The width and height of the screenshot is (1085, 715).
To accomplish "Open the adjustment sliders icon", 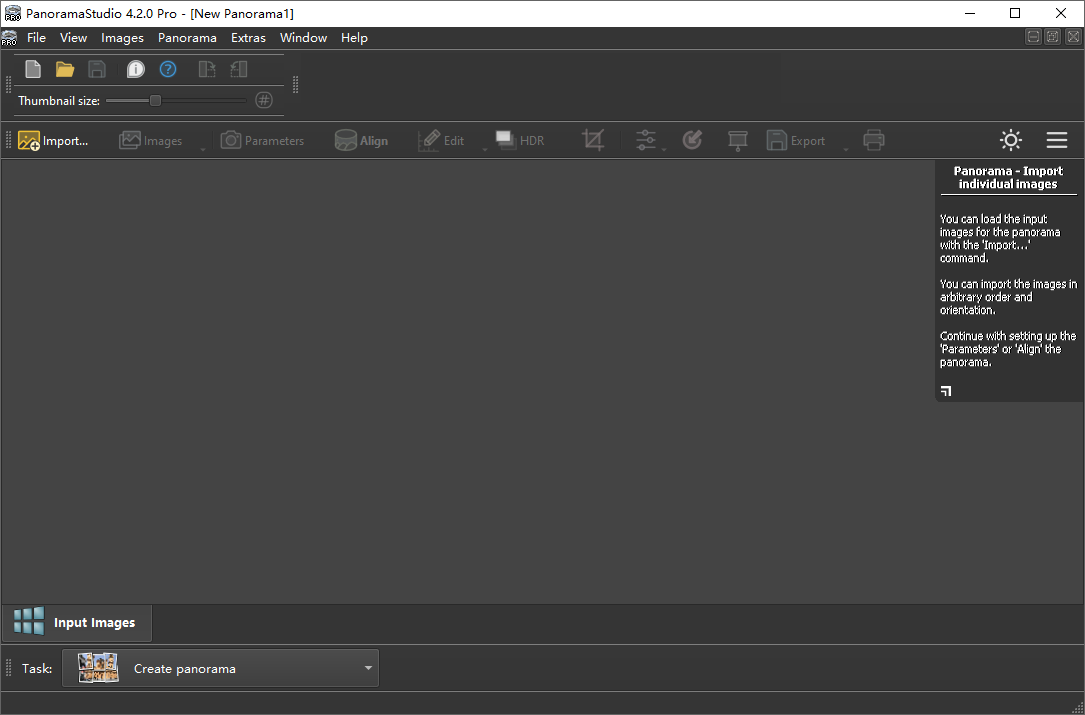I will click(x=645, y=141).
